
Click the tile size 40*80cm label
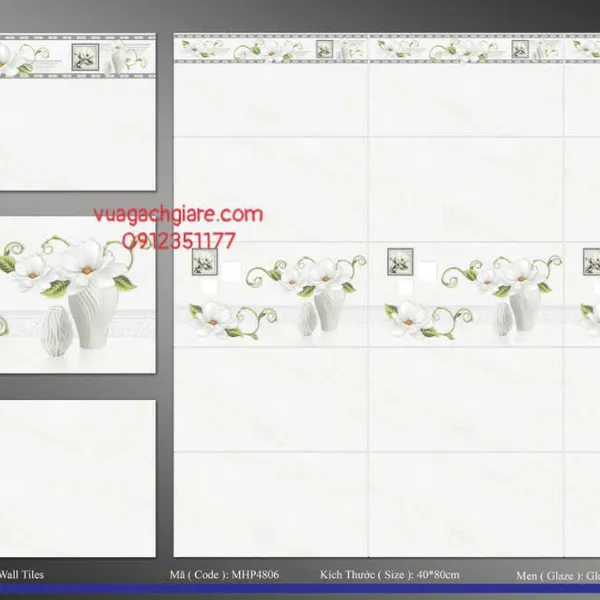click(390, 575)
